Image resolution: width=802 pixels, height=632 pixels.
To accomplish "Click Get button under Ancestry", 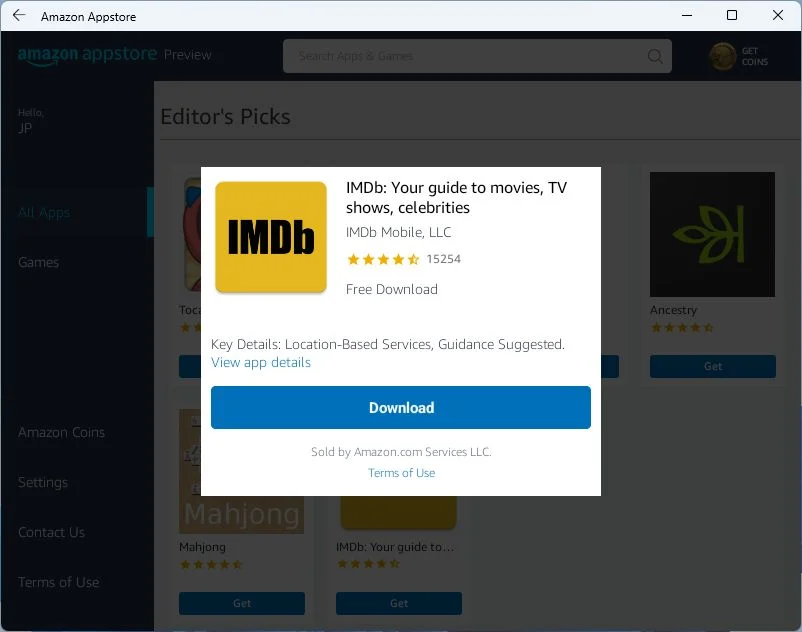I will coord(713,366).
